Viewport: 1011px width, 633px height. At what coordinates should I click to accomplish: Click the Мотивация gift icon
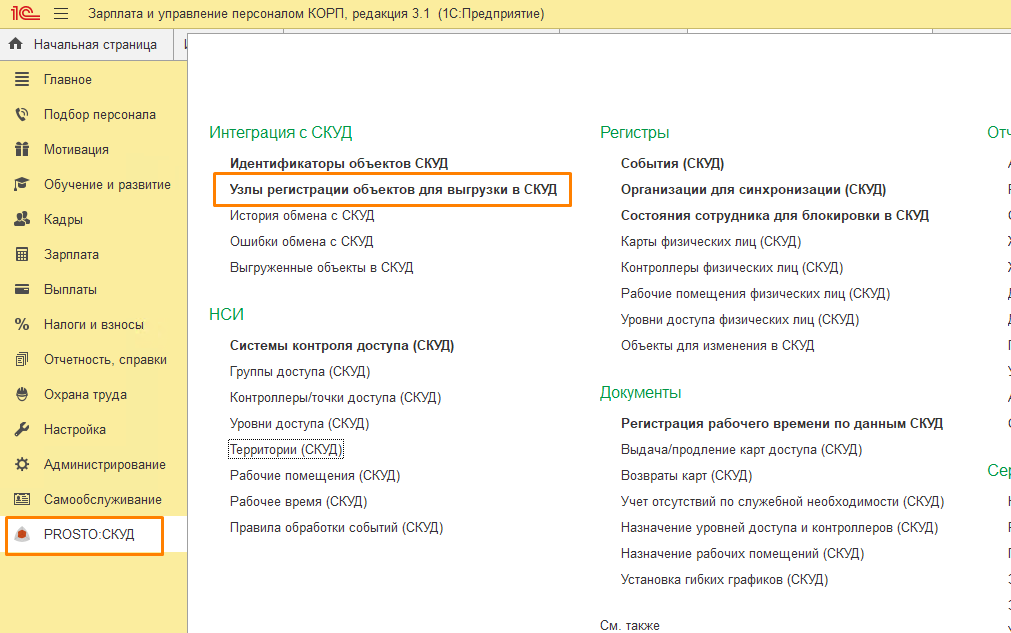pyautogui.click(x=22, y=150)
